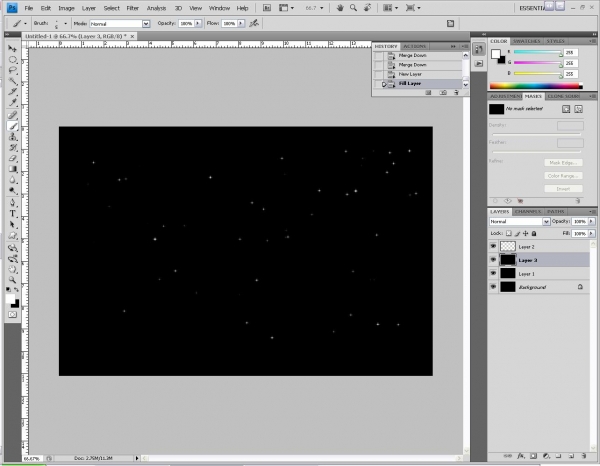Create new snapshot in History panel
Screen dimensions: 600x466
[x=443, y=93]
